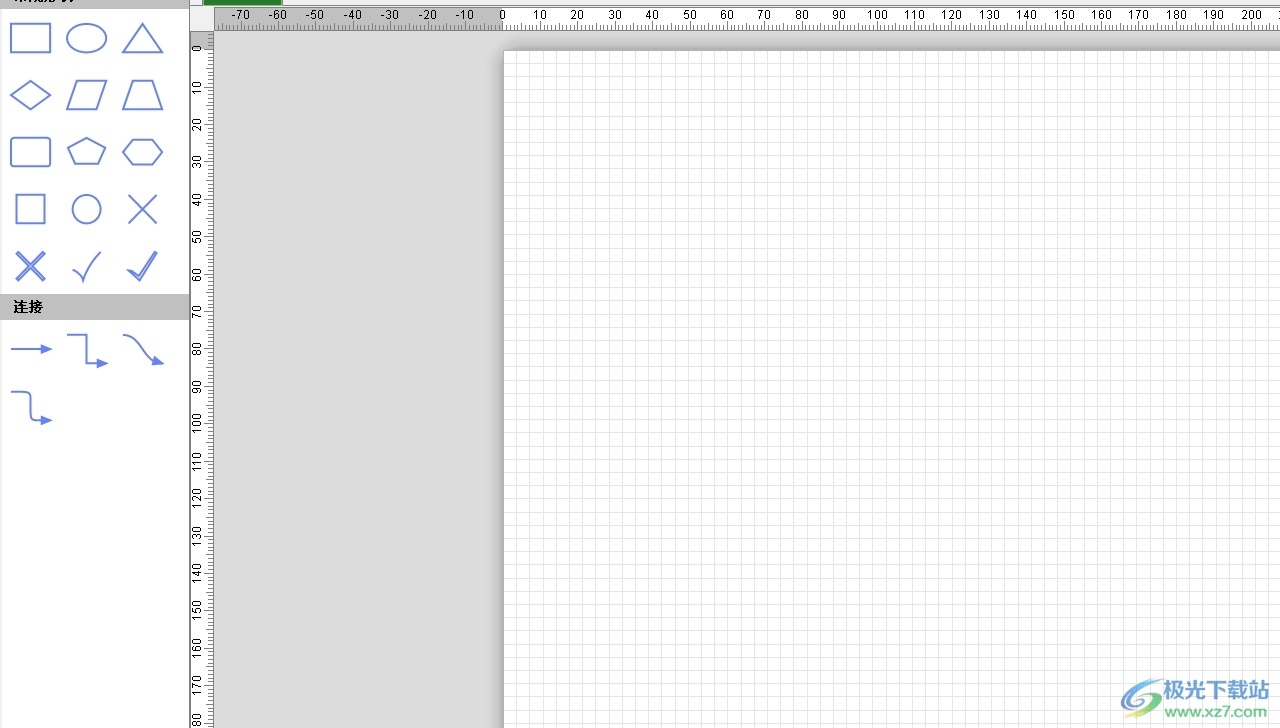1280x728 pixels.
Task: Choose the trapezoid shape
Action: (x=142, y=96)
